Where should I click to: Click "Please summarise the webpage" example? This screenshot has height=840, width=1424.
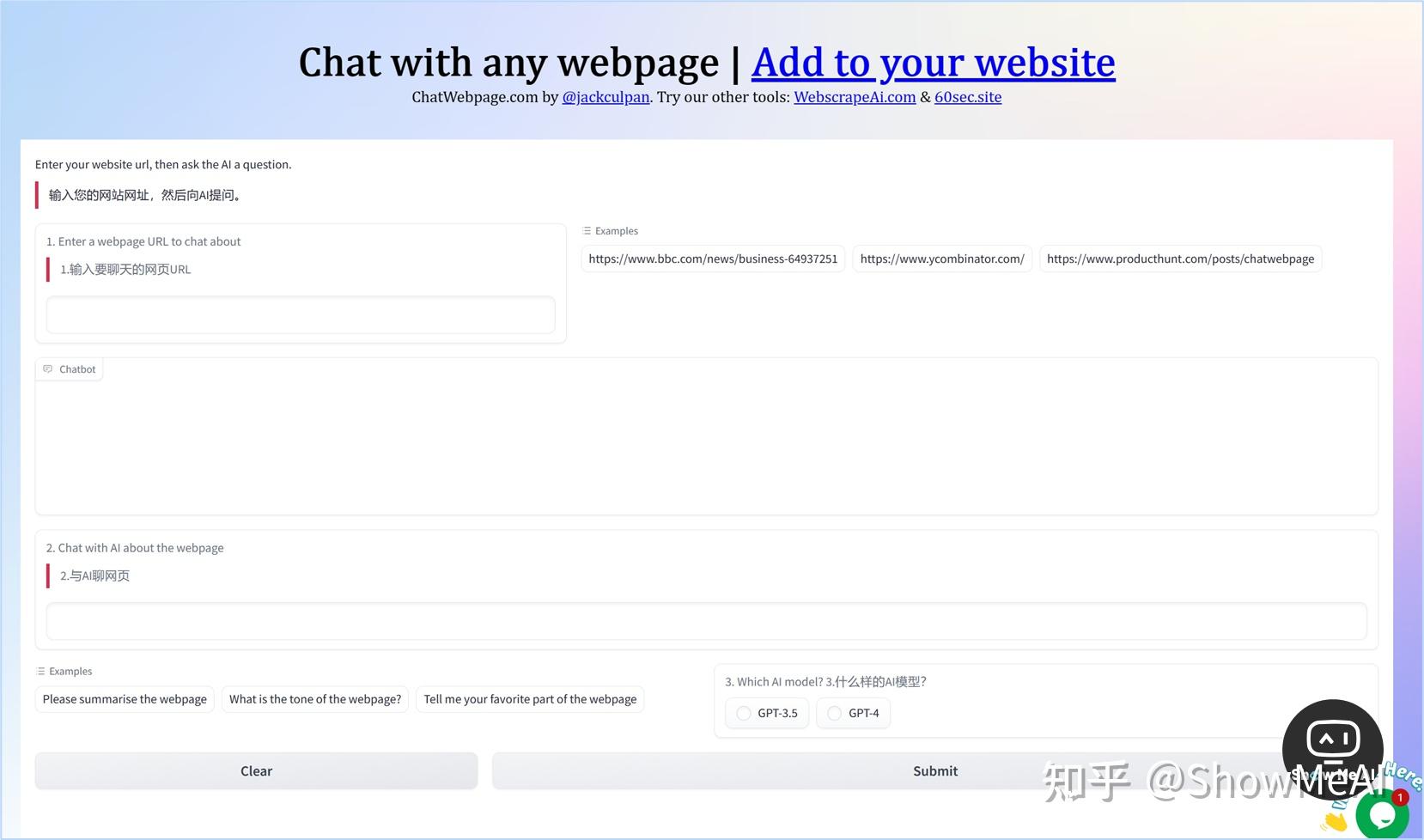[x=124, y=699]
